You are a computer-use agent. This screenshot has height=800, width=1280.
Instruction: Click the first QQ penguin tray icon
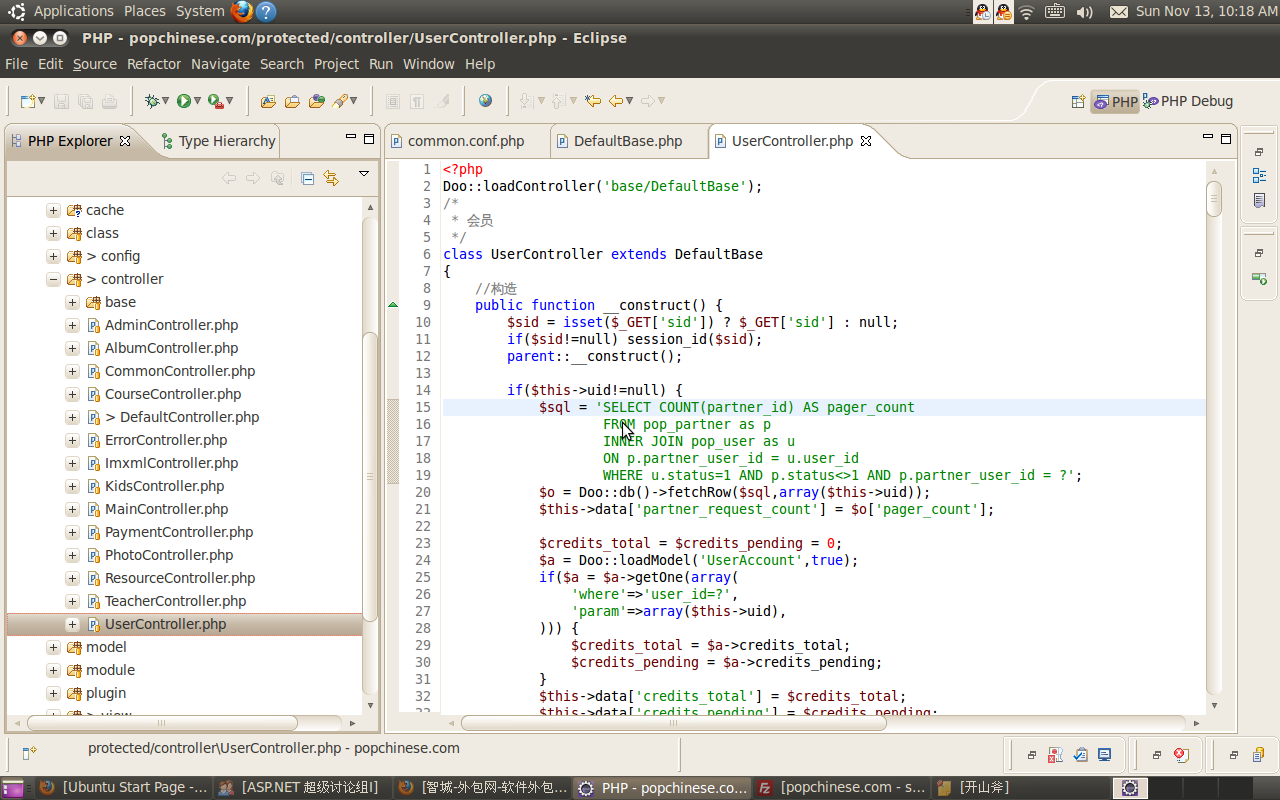click(x=983, y=12)
